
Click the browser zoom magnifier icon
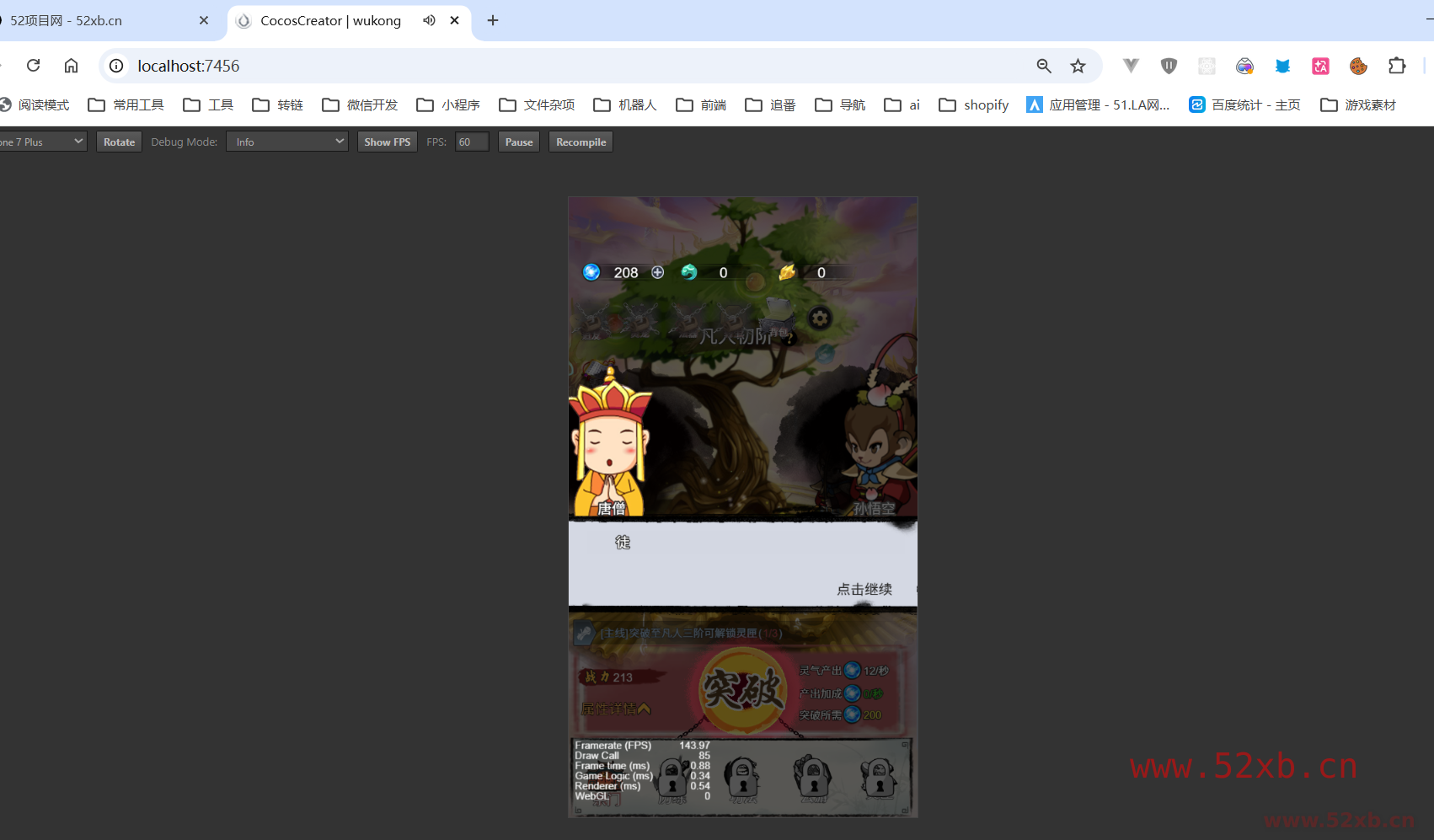(x=1044, y=66)
